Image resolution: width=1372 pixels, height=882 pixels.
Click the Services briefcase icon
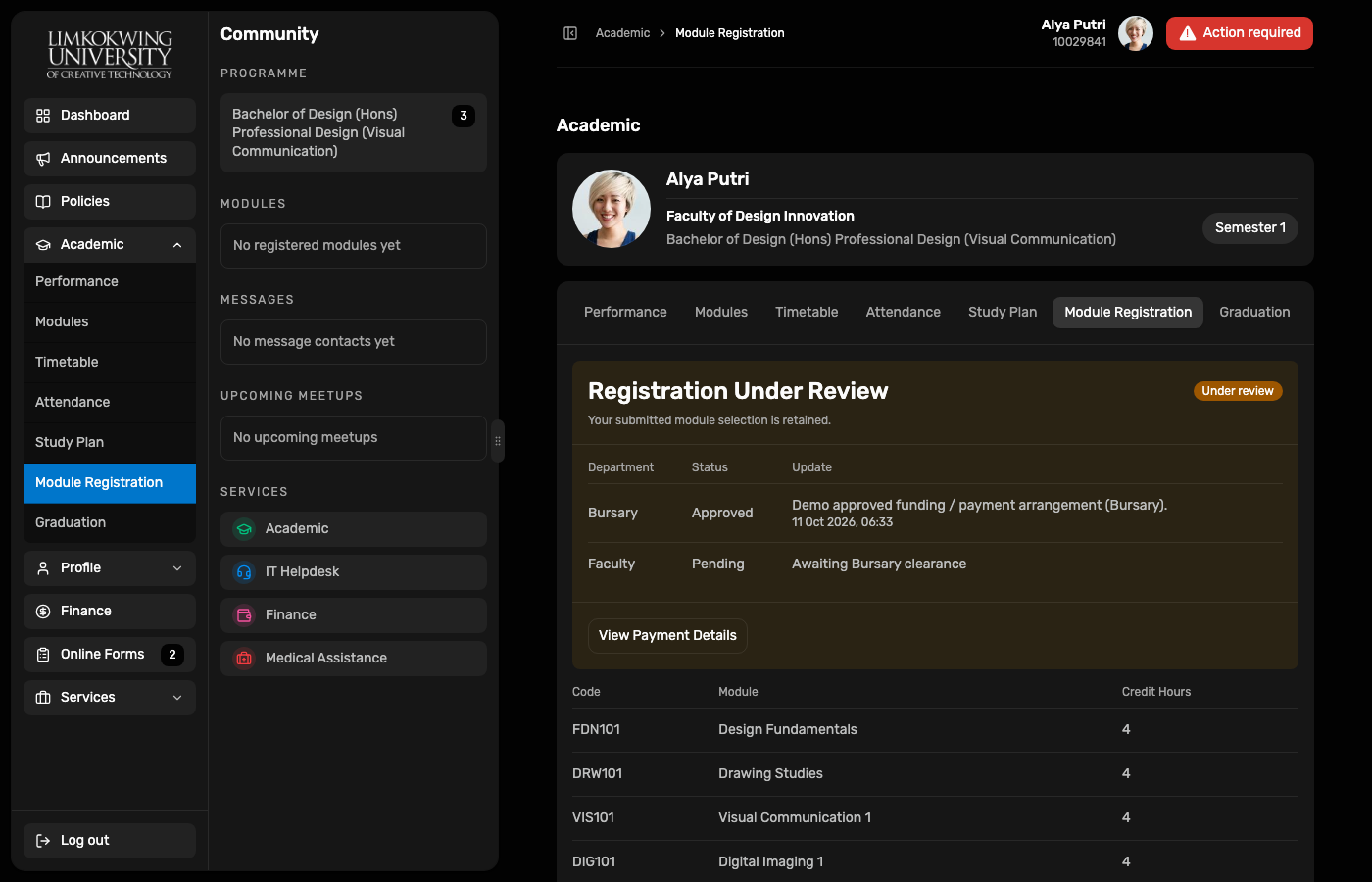[43, 698]
